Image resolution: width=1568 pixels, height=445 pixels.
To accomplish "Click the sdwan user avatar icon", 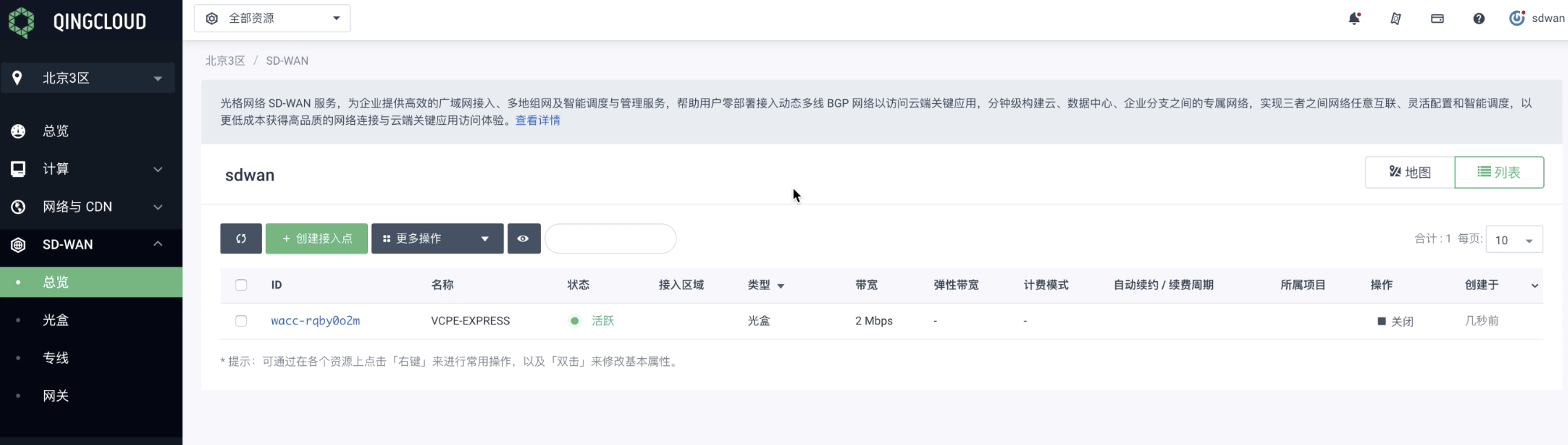I will tap(1517, 19).
